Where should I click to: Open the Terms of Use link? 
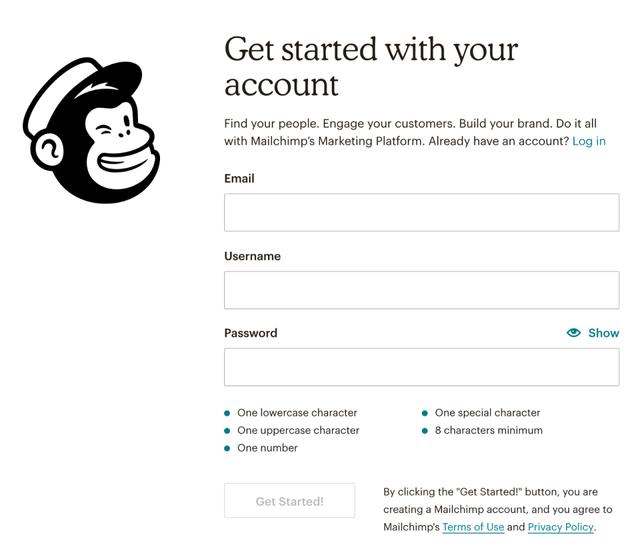tap(473, 527)
